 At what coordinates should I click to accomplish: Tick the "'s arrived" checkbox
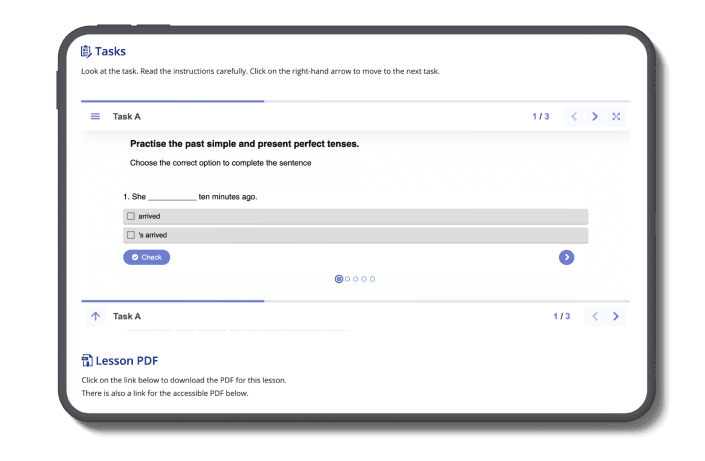(131, 235)
